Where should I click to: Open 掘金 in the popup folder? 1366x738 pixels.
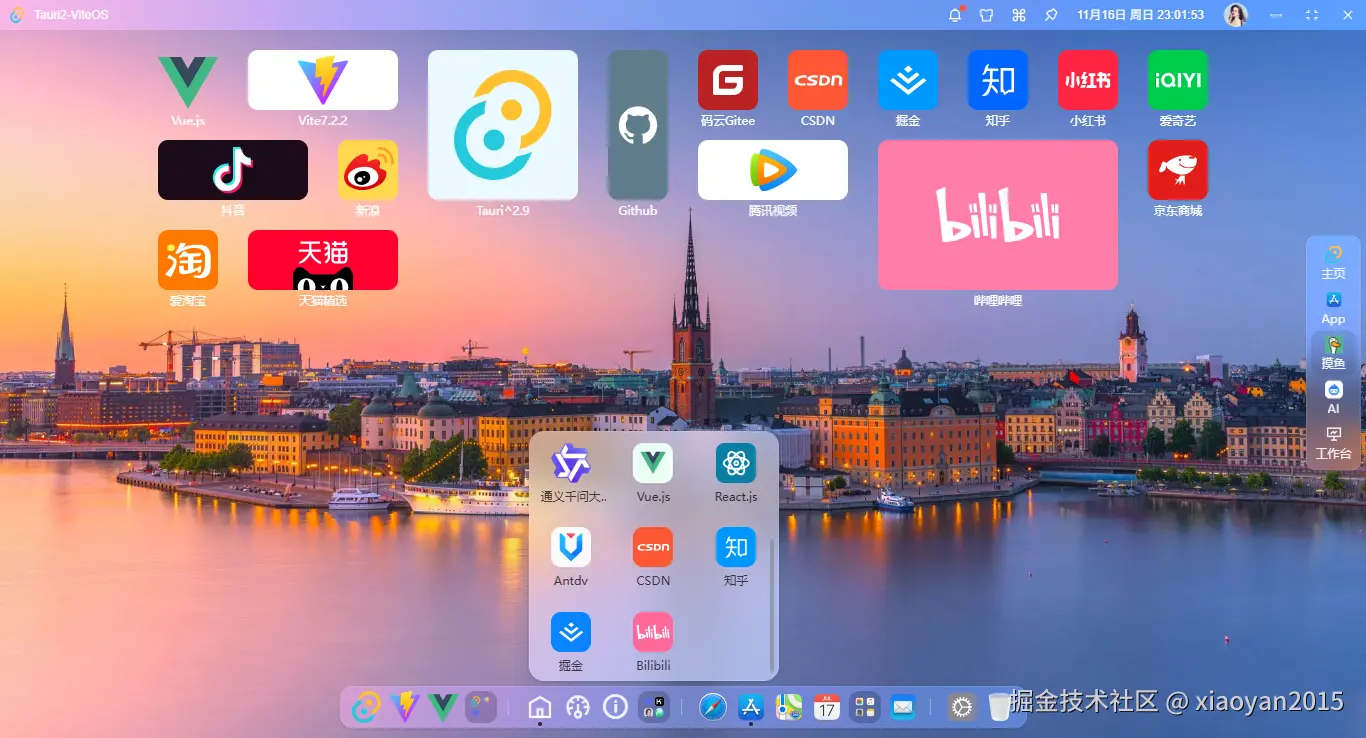coord(571,632)
